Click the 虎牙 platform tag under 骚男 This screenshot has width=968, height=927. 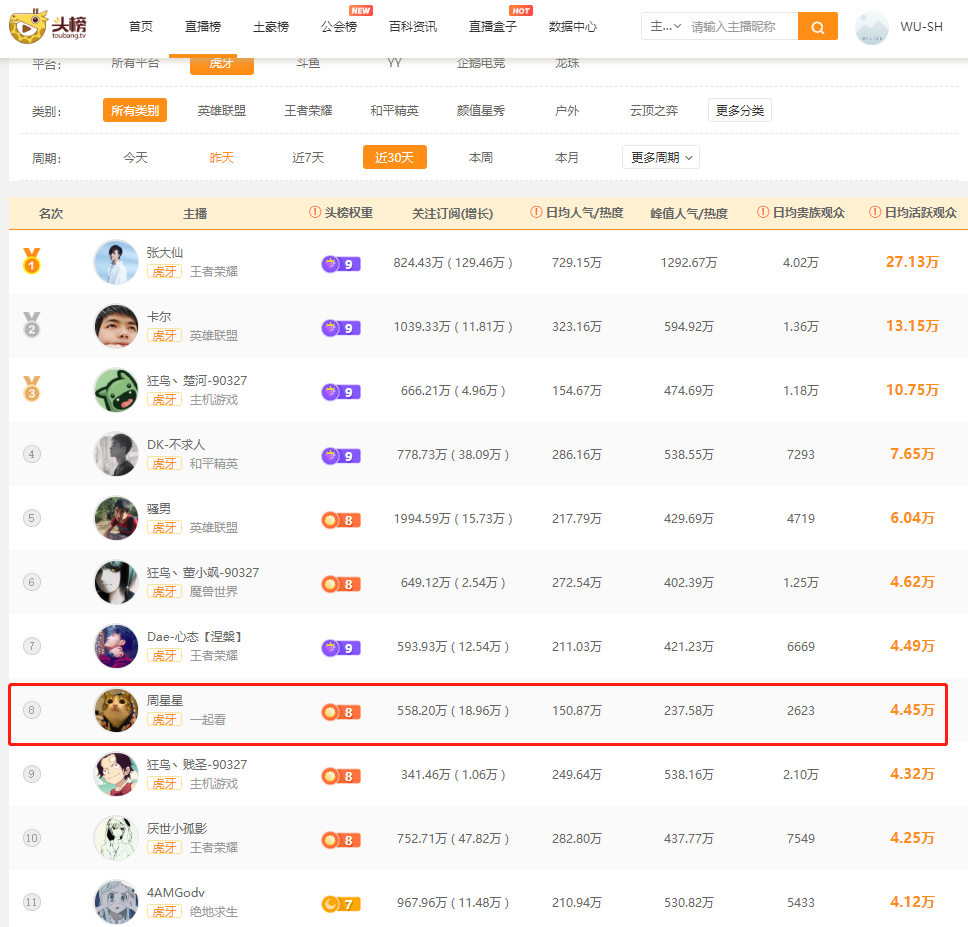coord(164,528)
